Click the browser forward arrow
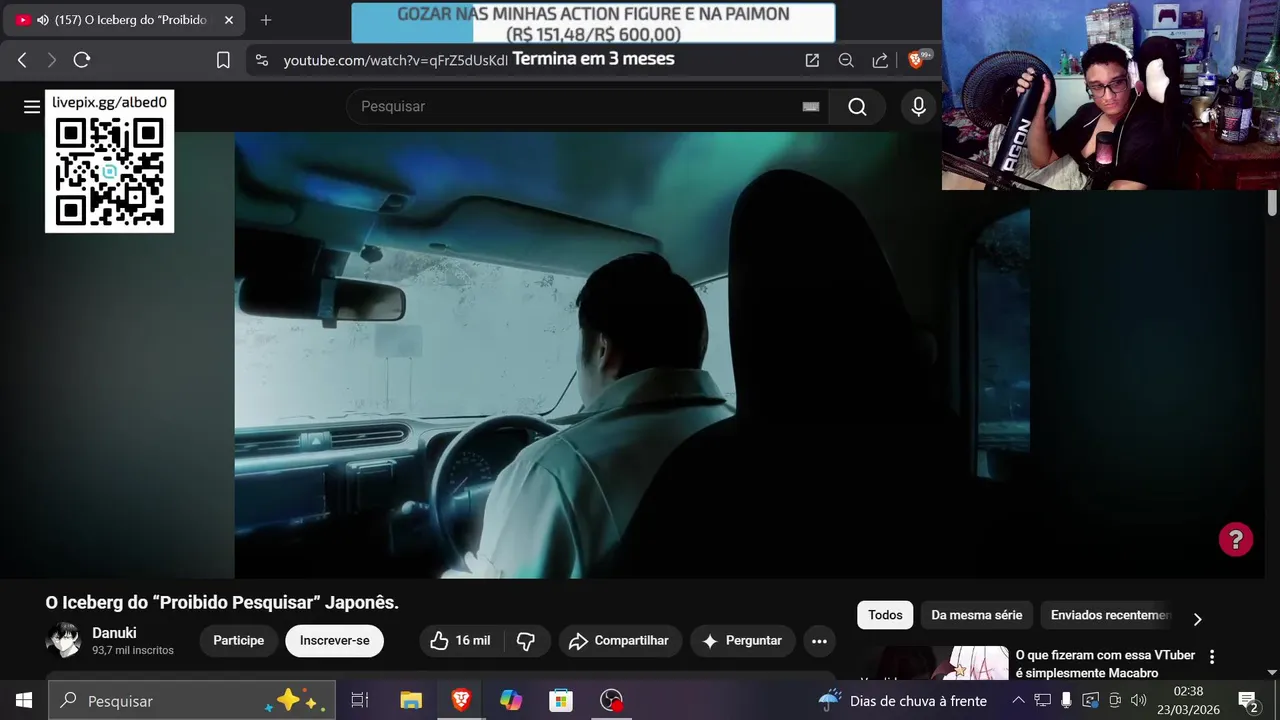 tap(51, 60)
